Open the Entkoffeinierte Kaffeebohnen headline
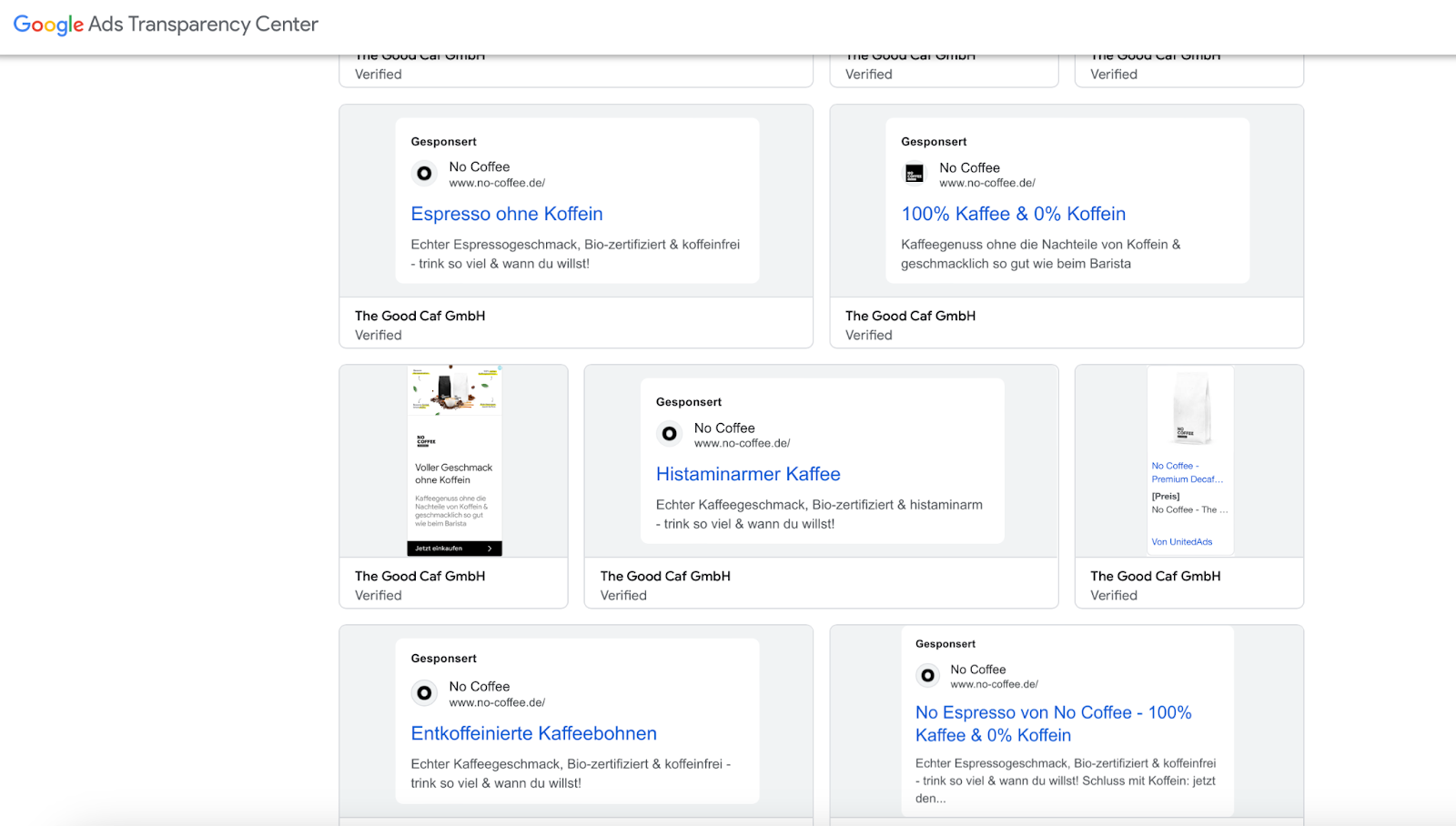 [x=534, y=733]
